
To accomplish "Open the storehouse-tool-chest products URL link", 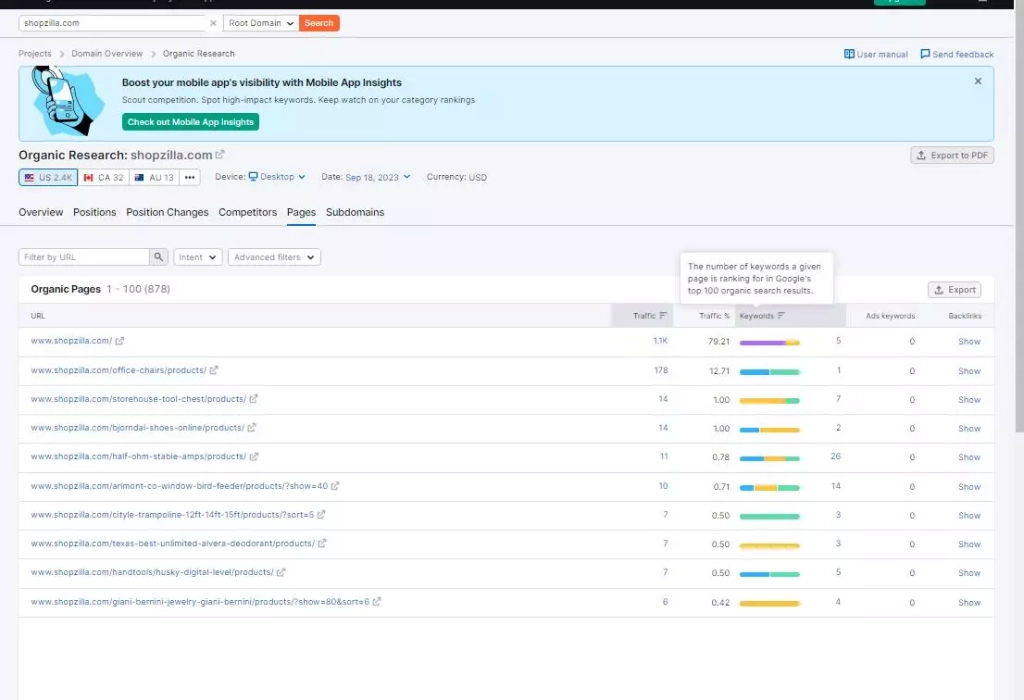I will (138, 399).
